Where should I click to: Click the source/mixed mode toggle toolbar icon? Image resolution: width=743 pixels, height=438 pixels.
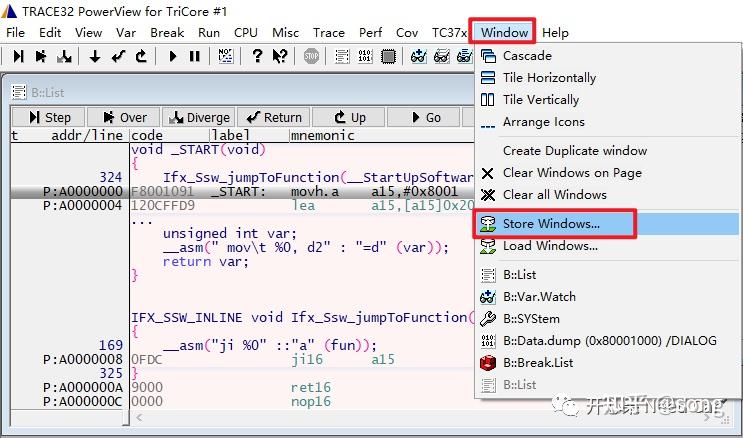[226, 56]
